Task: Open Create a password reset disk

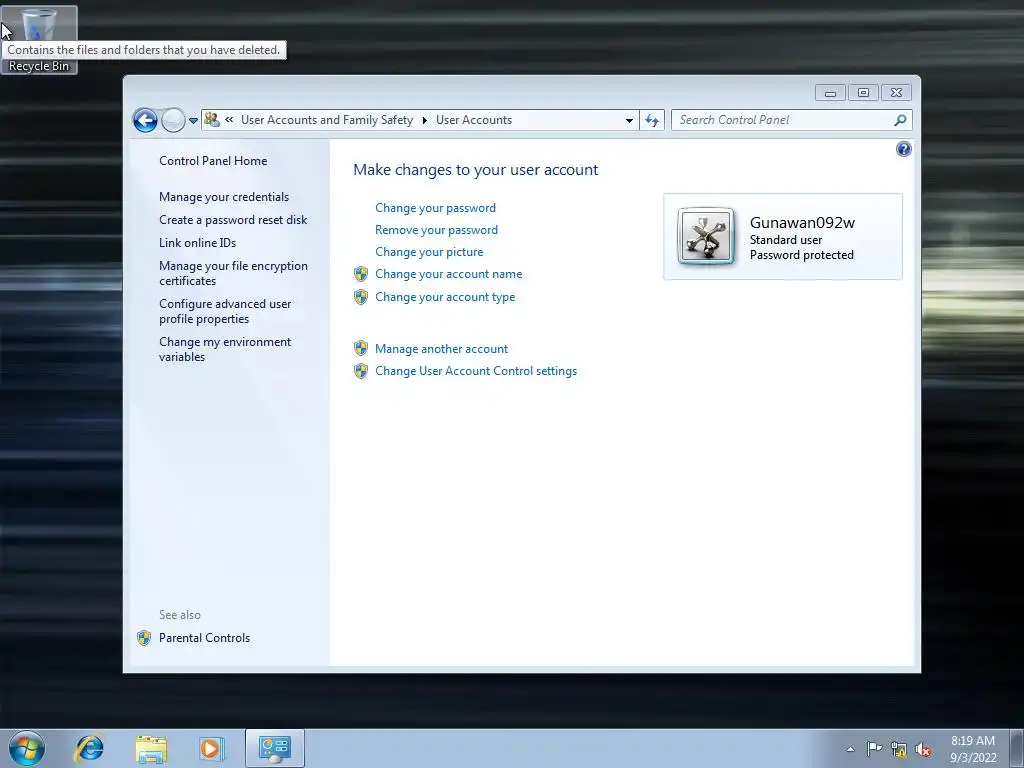Action: coord(233,220)
